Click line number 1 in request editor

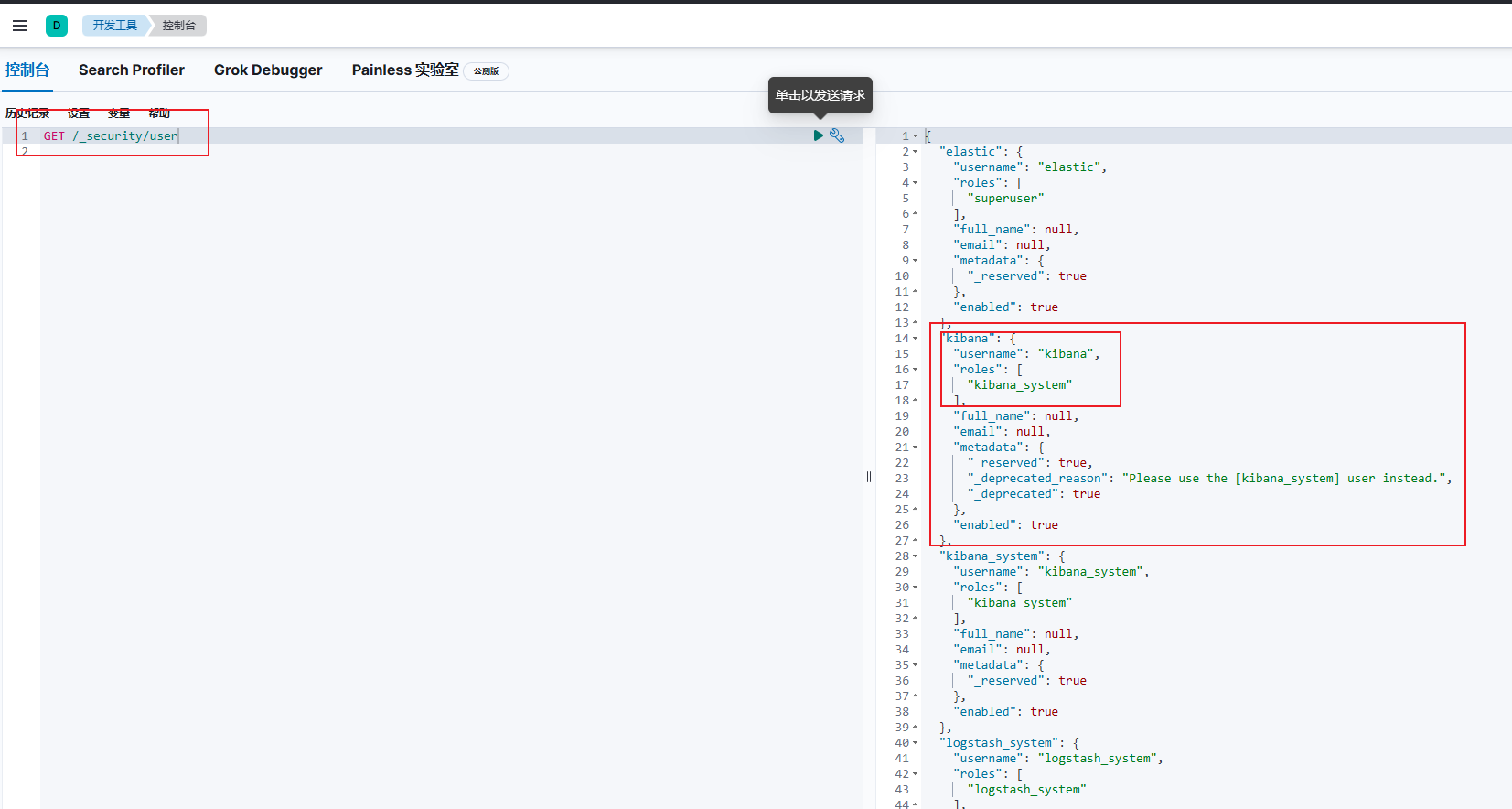pyautogui.click(x=25, y=135)
